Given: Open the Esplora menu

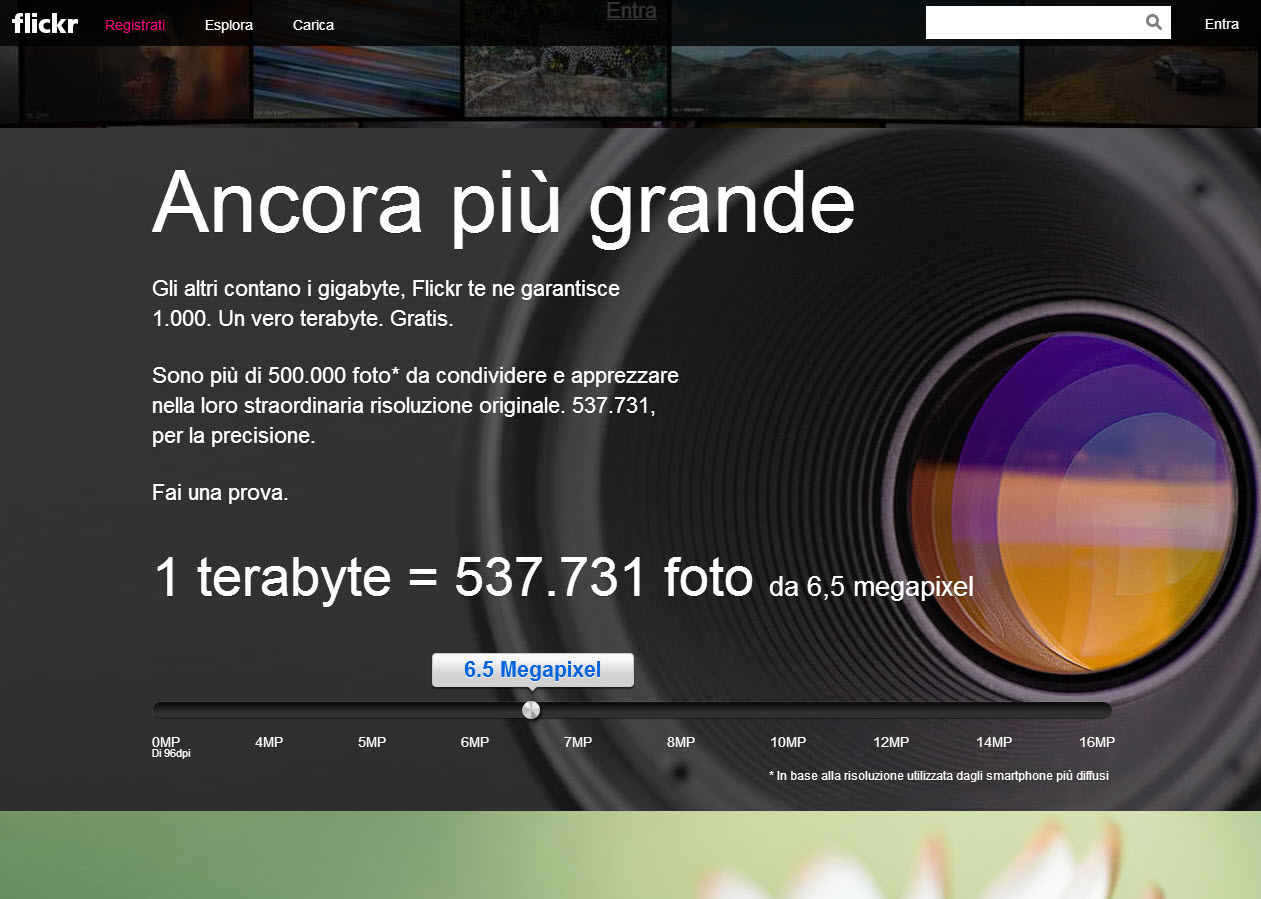Looking at the screenshot, I should coord(228,24).
